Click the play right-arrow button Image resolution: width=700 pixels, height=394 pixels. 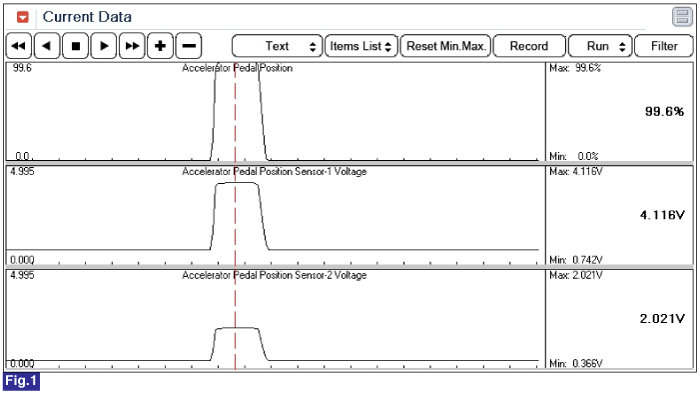coord(104,46)
